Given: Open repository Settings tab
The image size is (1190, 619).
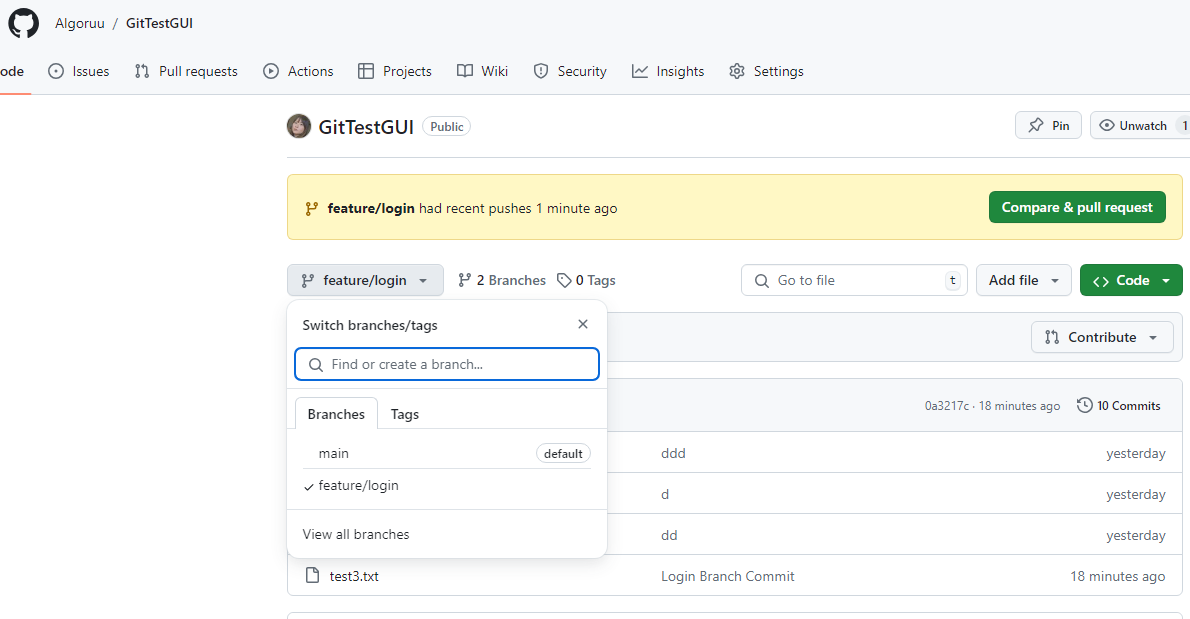Looking at the screenshot, I should pos(767,71).
